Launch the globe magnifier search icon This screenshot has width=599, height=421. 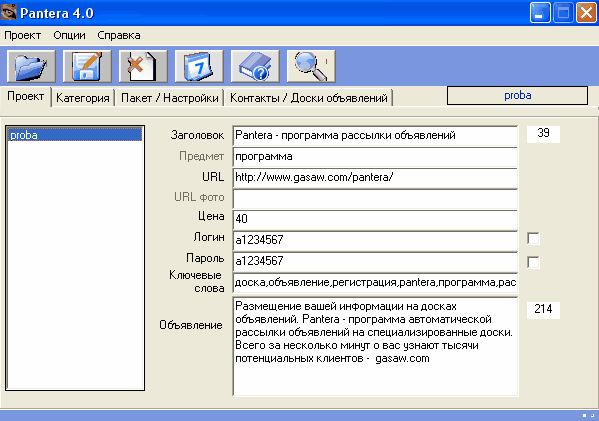click(311, 66)
